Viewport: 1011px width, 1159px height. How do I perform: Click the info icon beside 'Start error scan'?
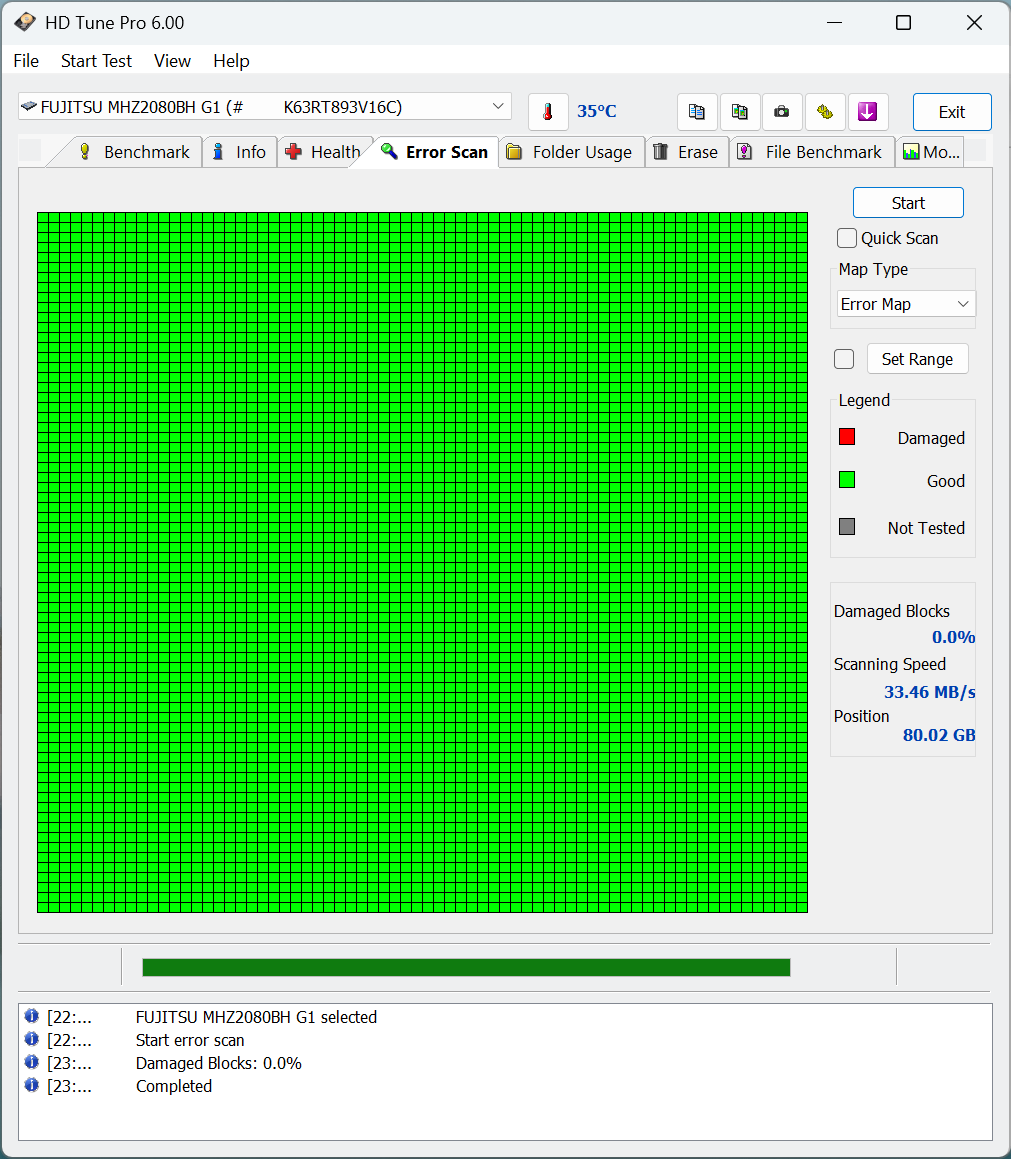pyautogui.click(x=32, y=1039)
